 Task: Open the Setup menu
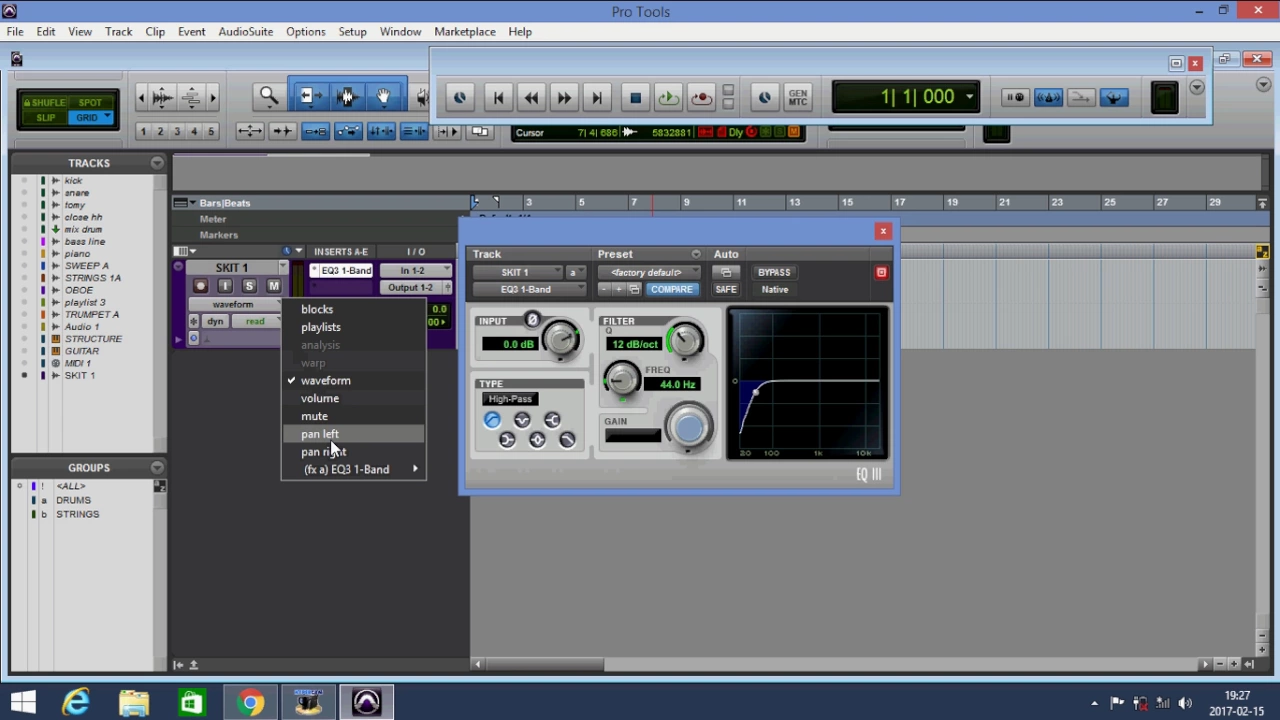pyautogui.click(x=352, y=31)
